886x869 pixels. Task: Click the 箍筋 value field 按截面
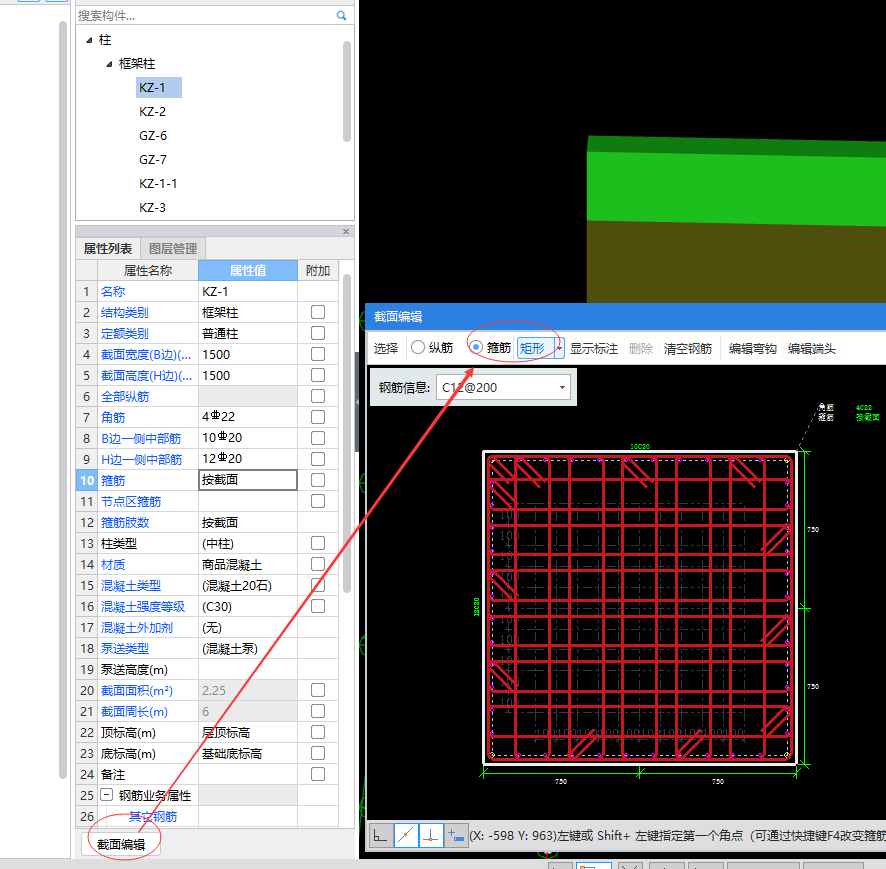point(247,480)
